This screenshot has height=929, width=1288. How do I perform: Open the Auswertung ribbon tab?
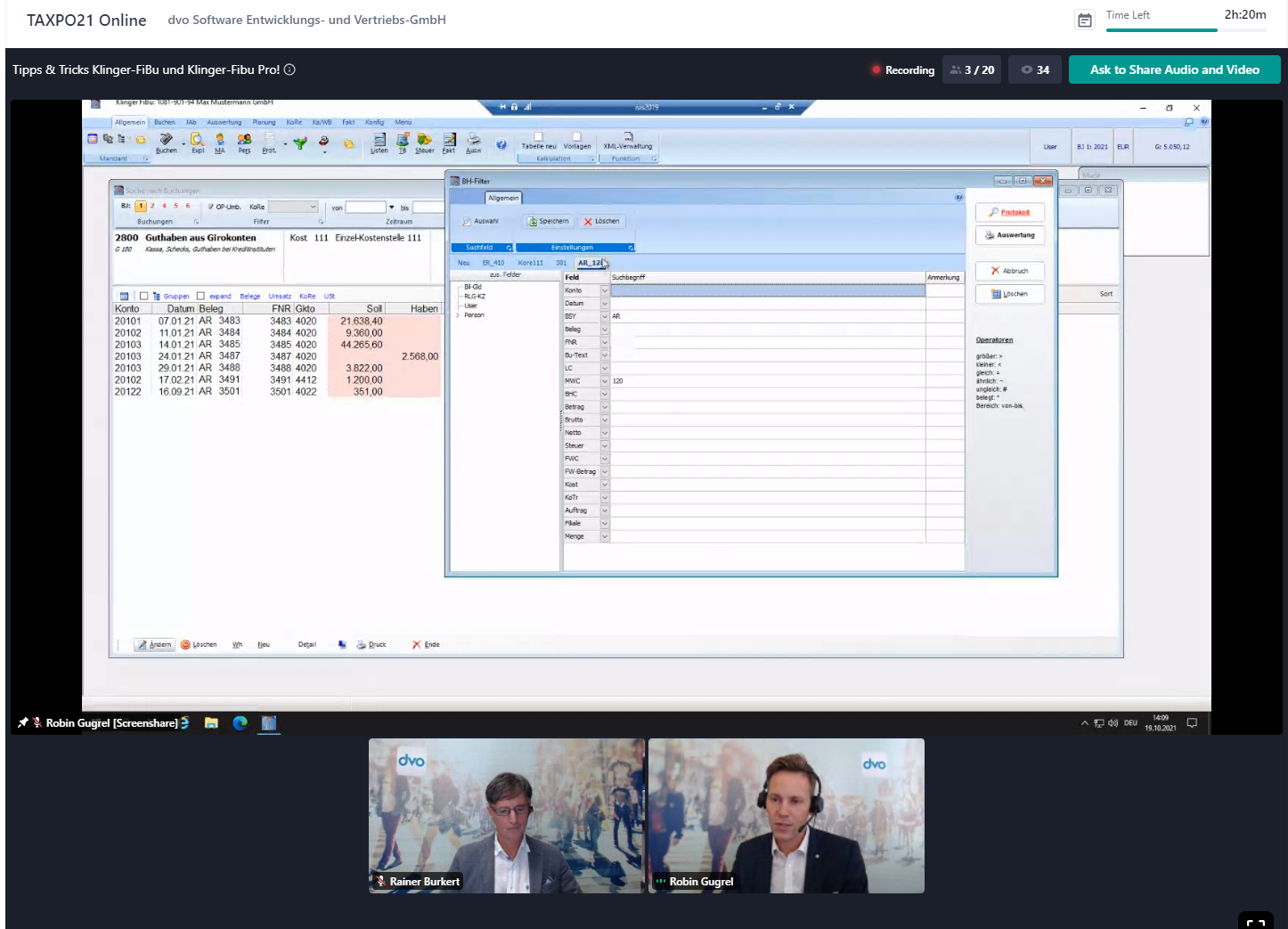(x=224, y=122)
